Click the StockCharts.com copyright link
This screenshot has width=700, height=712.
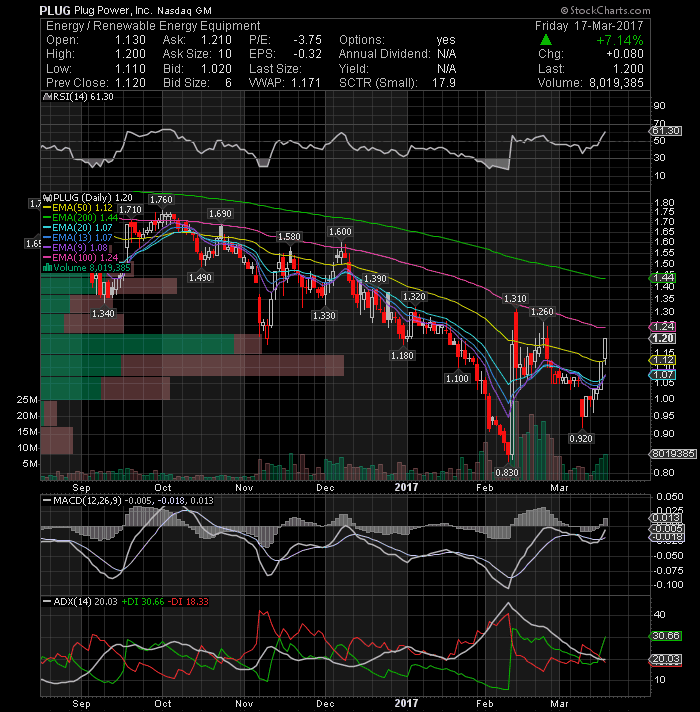coord(606,10)
